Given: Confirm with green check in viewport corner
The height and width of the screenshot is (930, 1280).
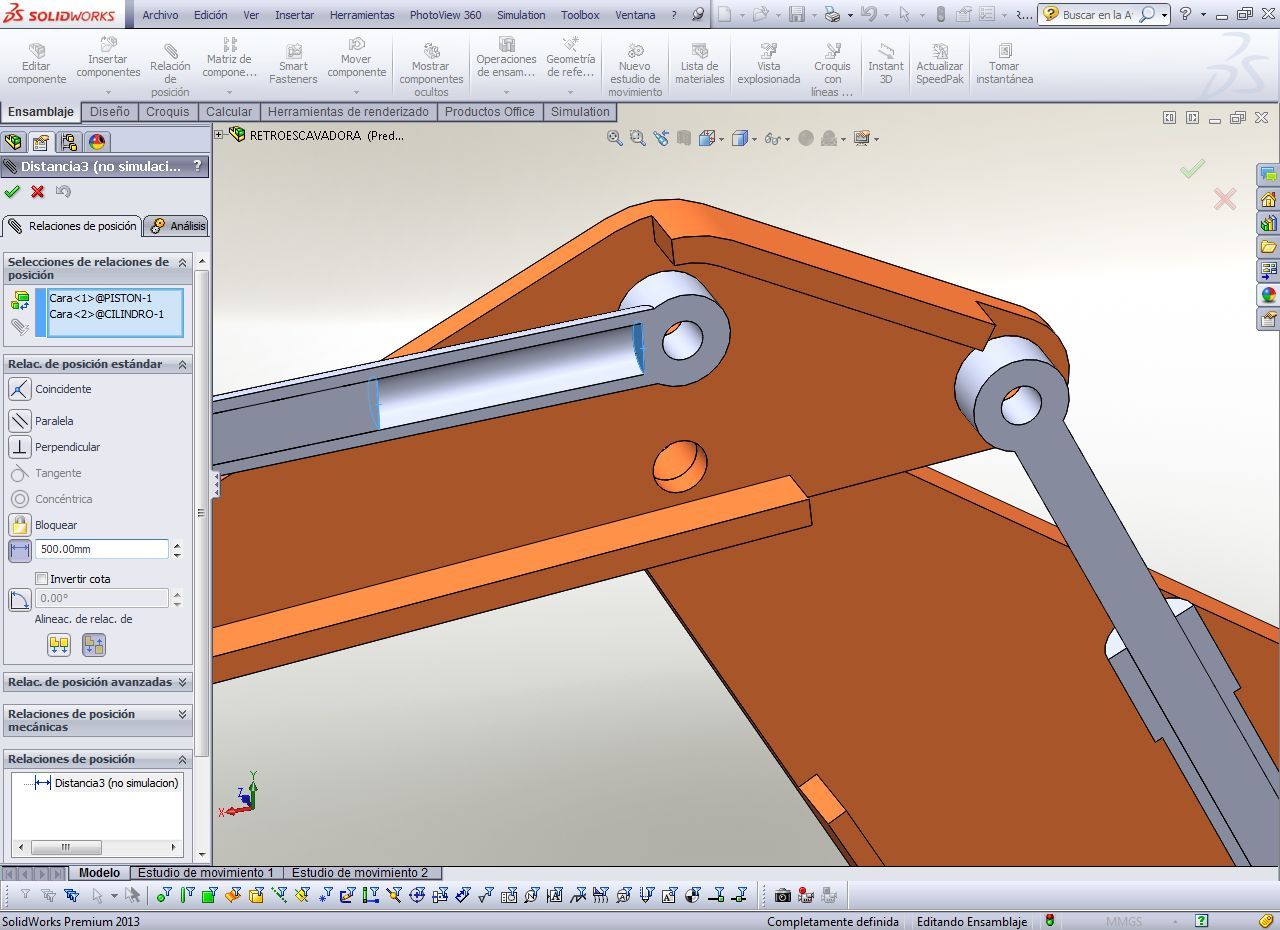Looking at the screenshot, I should pos(1192,169).
